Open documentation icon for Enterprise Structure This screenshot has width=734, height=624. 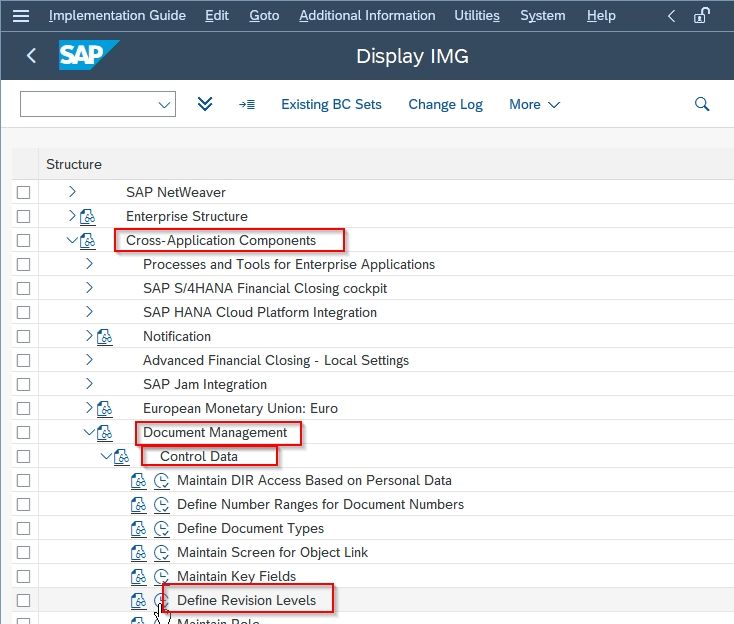[x=88, y=217]
